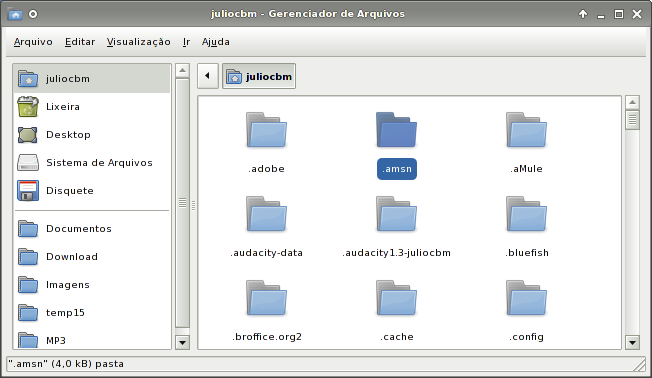Select the .cache folder icon
Screen dimensions: 652x378
coord(396,298)
